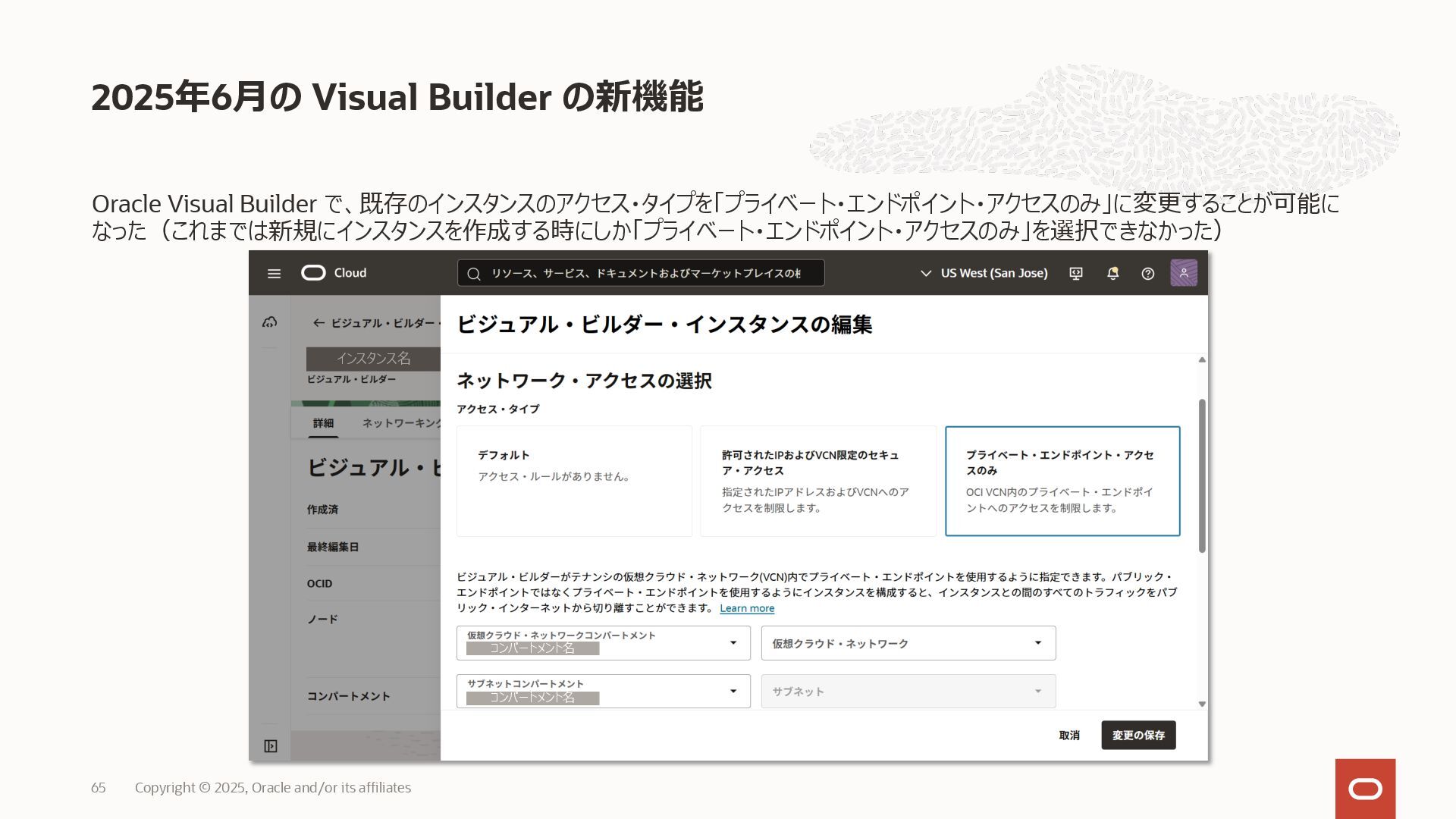
Task: Click the slide page number 65
Action: click(x=99, y=788)
